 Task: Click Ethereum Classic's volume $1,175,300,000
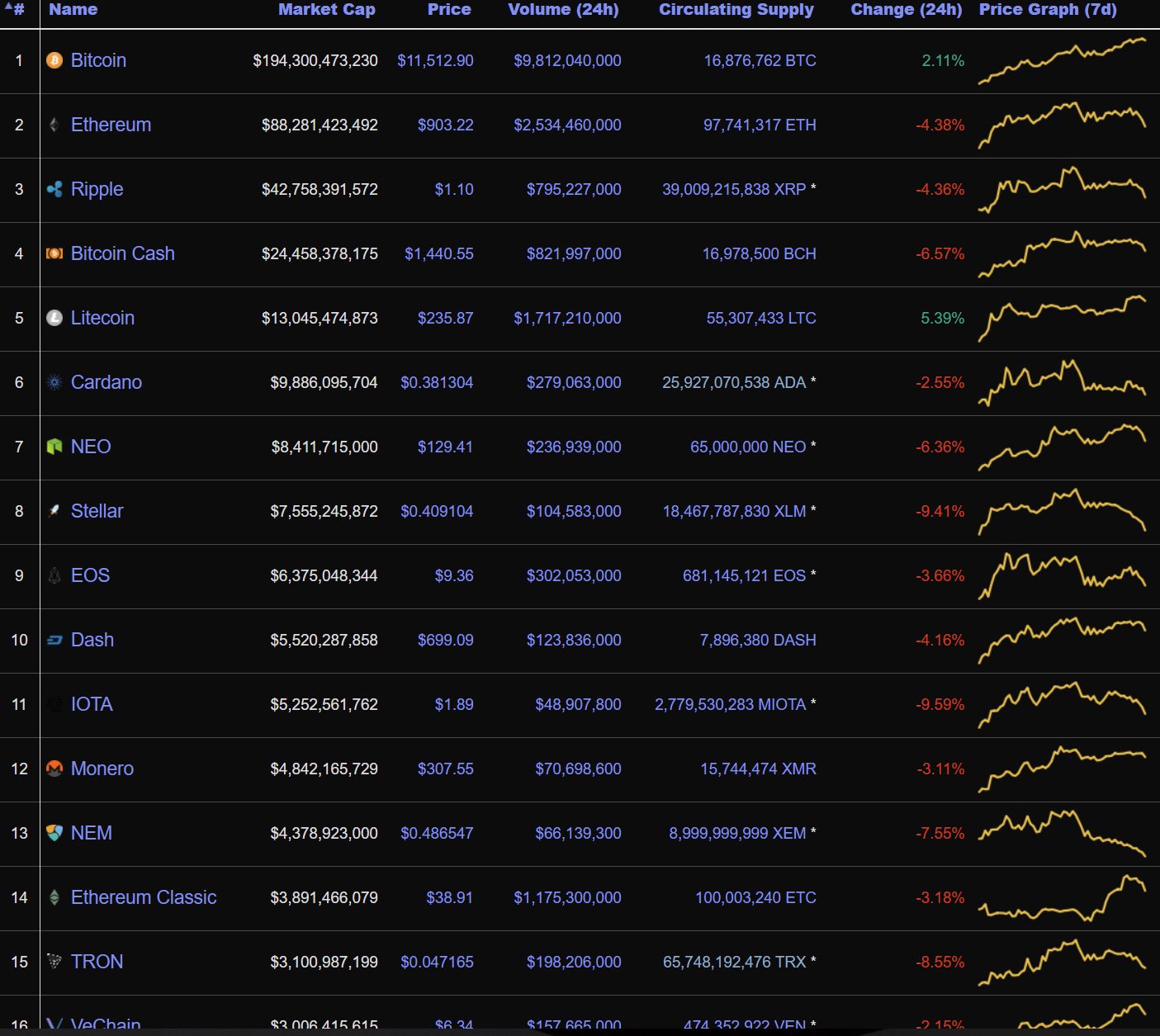pyautogui.click(x=567, y=897)
